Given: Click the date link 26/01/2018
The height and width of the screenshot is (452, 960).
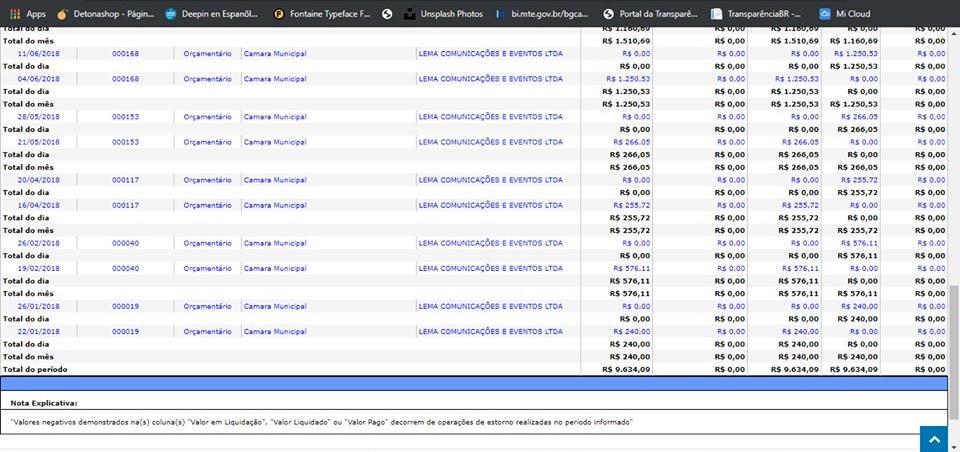Looking at the screenshot, I should (x=37, y=306).
